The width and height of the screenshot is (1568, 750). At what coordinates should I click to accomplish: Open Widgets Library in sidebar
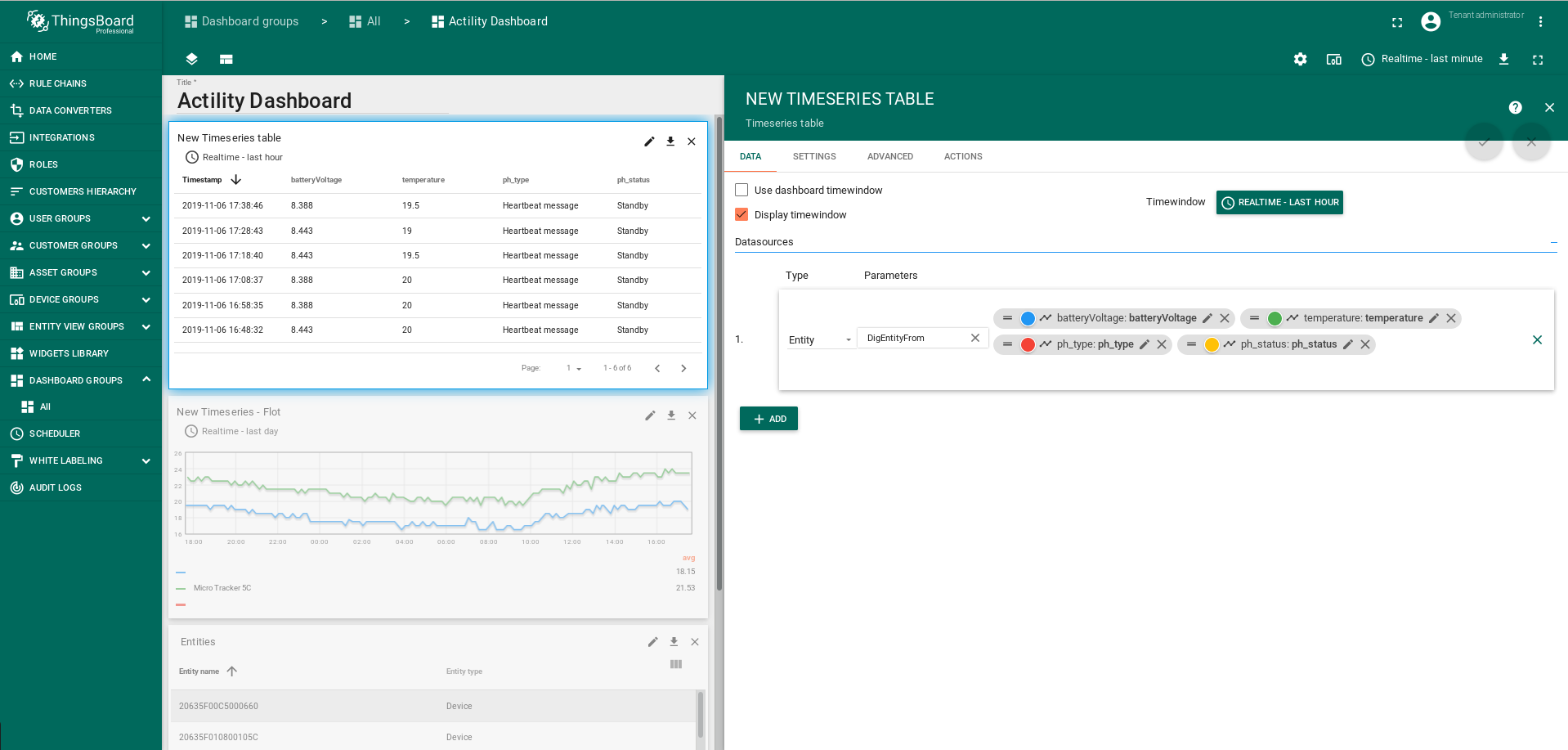[x=81, y=353]
